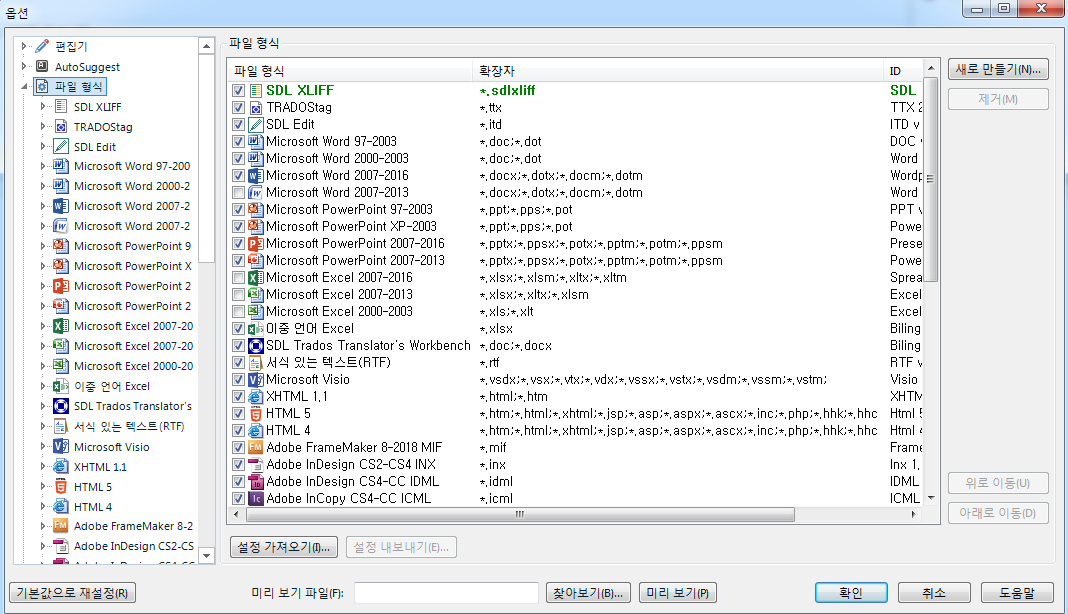Expand the AutoSuggest tree node
Image resolution: width=1068 pixels, height=614 pixels.
point(24,66)
